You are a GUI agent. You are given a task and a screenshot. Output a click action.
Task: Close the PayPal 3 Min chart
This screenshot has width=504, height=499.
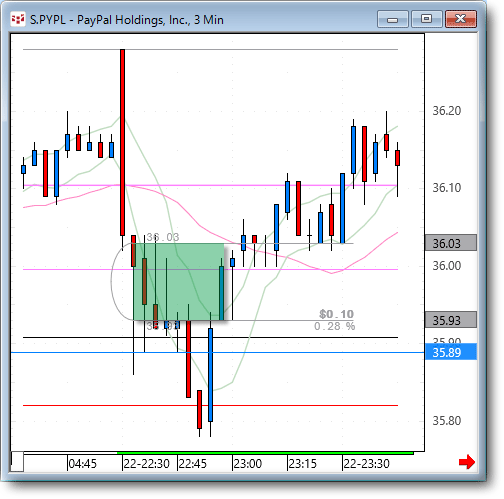461,19
